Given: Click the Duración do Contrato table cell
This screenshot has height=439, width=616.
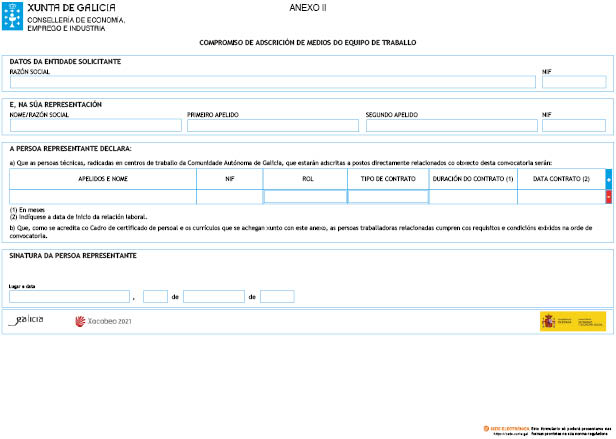Looking at the screenshot, I should (x=473, y=197).
